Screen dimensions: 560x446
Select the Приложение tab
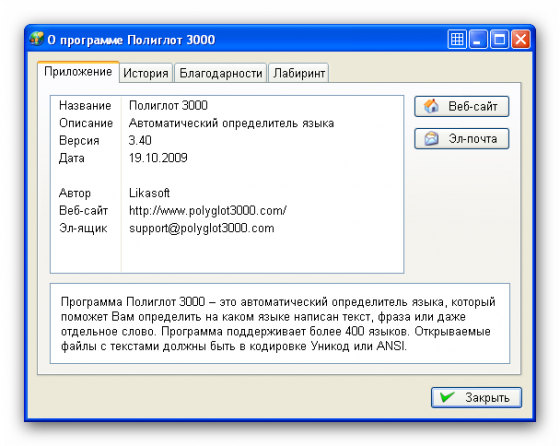pos(78,72)
